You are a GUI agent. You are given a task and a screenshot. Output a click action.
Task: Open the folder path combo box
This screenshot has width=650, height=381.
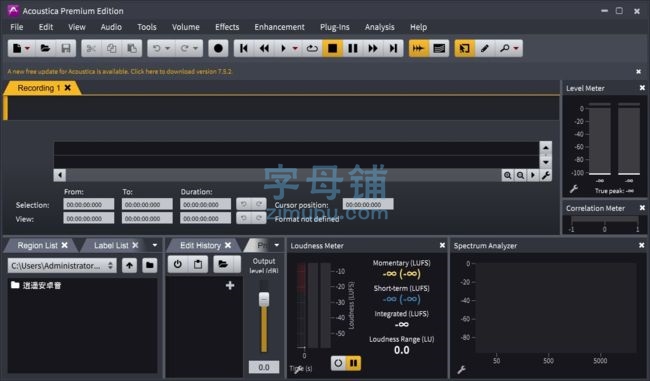point(62,265)
